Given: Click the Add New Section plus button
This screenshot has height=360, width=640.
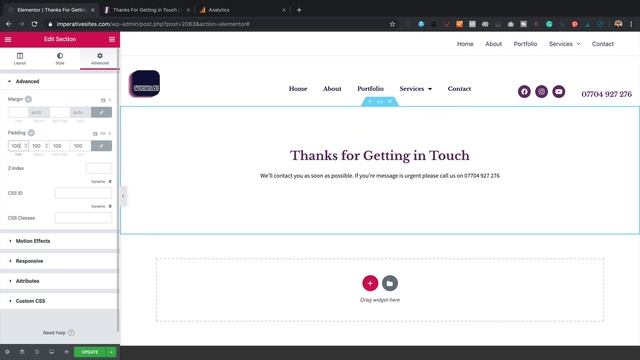Looking at the screenshot, I should tap(370, 283).
